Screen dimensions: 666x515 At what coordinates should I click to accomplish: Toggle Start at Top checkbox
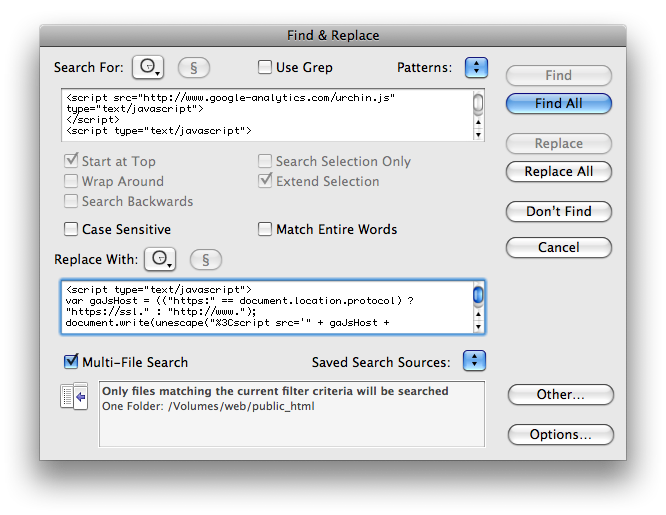click(x=71, y=161)
